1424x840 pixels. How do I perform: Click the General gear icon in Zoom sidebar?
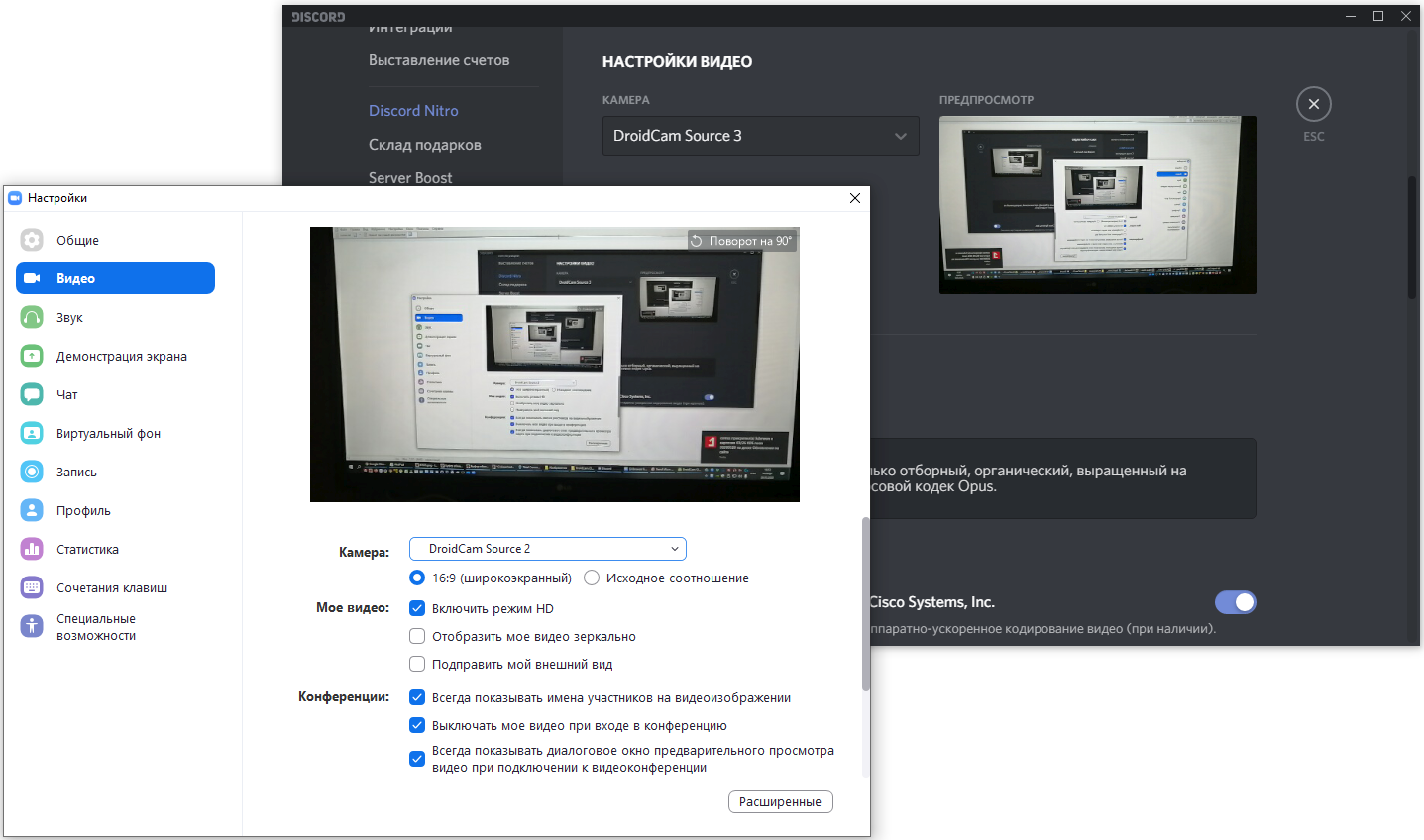point(32,240)
